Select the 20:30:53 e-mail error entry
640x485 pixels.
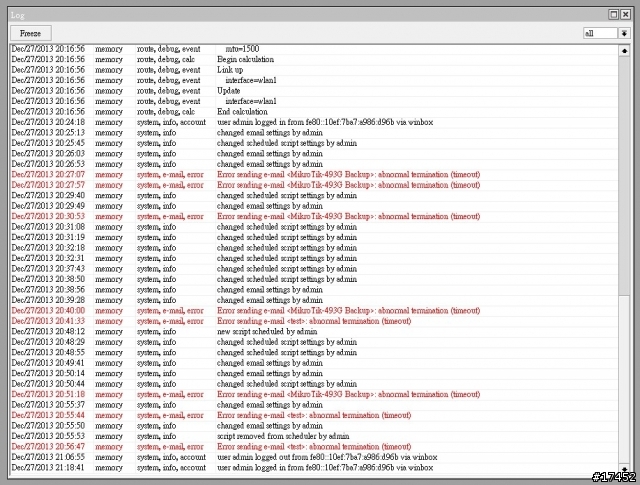[x=314, y=216]
